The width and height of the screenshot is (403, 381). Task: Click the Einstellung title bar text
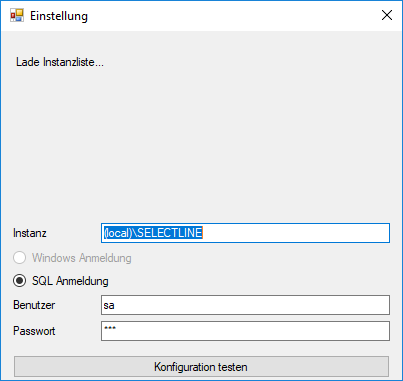click(59, 16)
